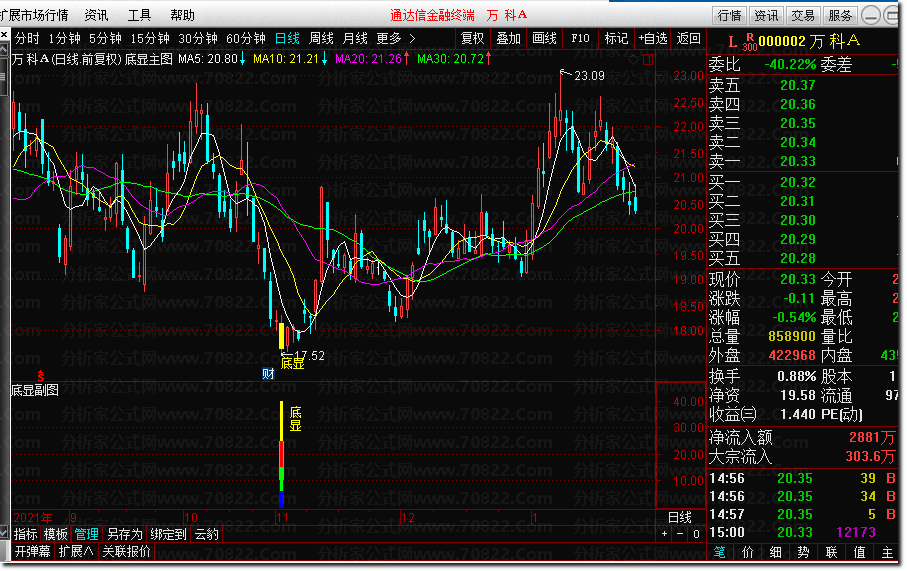
Task: Open the 帮助 menu
Action: coord(182,15)
